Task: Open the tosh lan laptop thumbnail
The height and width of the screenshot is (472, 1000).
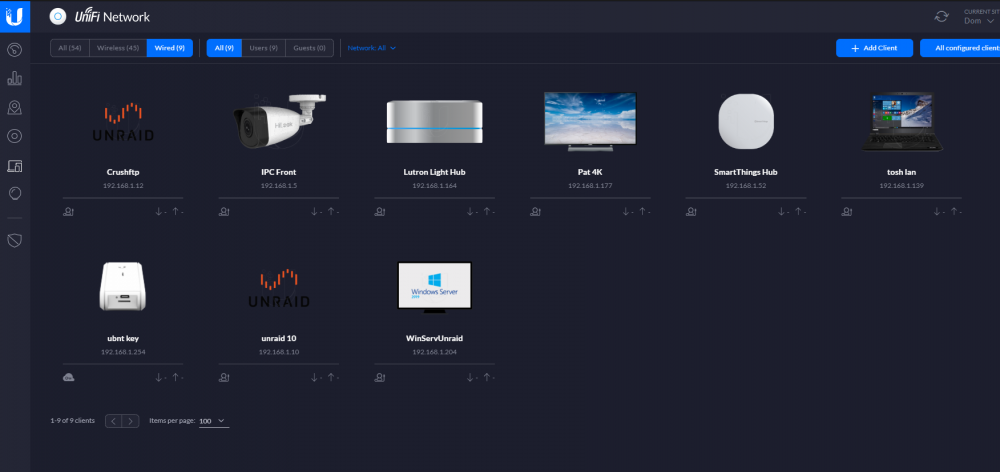Action: (901, 122)
